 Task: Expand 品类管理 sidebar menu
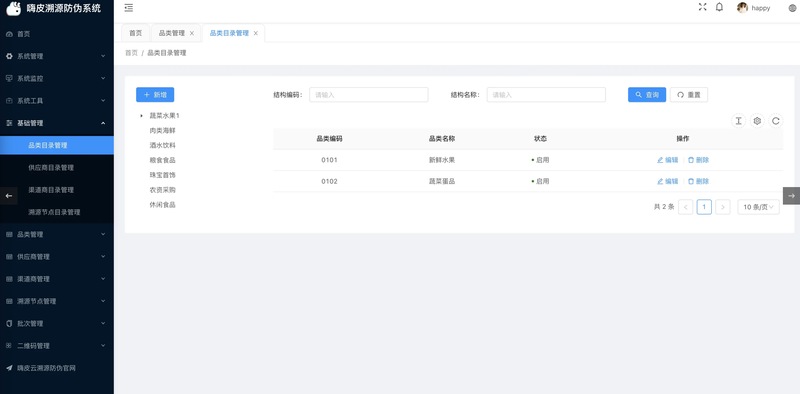(x=57, y=234)
